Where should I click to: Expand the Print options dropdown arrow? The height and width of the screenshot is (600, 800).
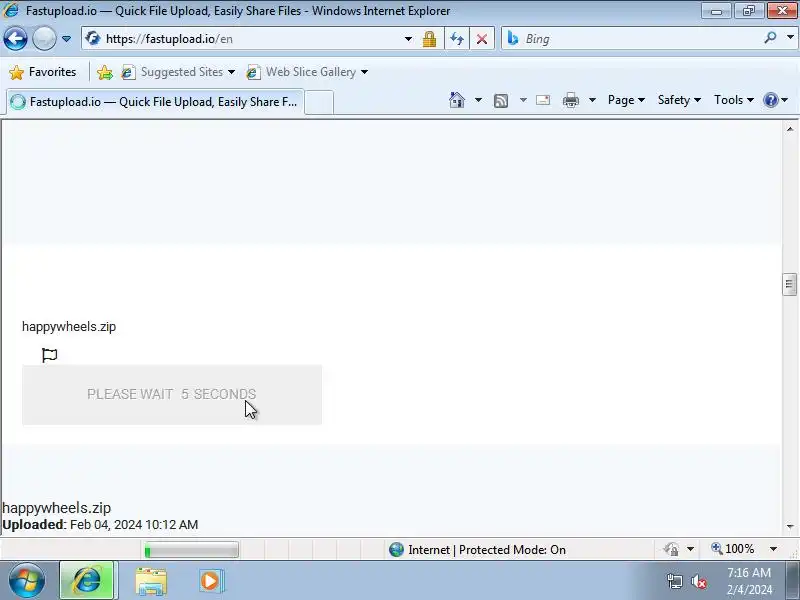click(592, 100)
